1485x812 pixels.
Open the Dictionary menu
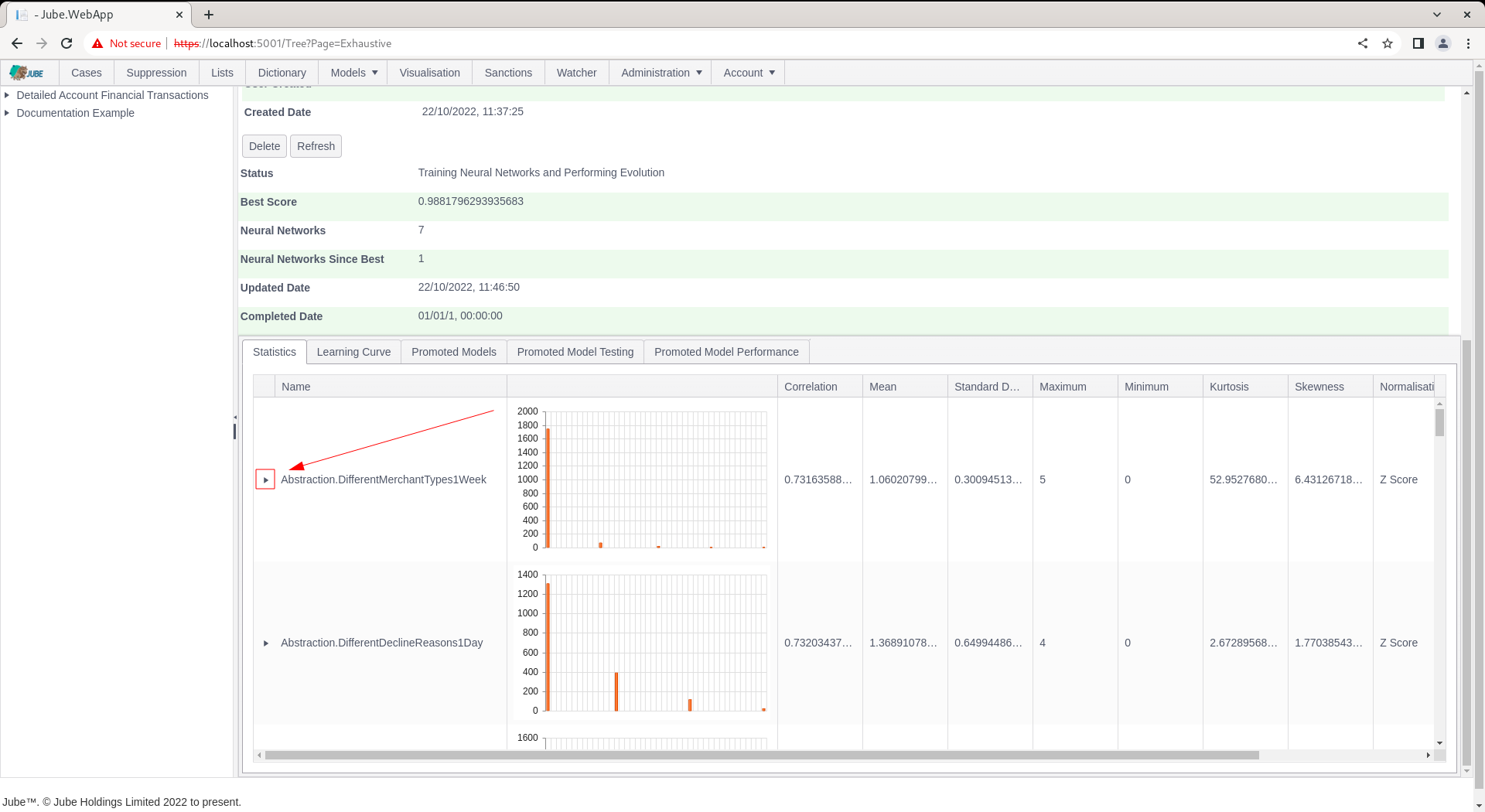(x=282, y=73)
